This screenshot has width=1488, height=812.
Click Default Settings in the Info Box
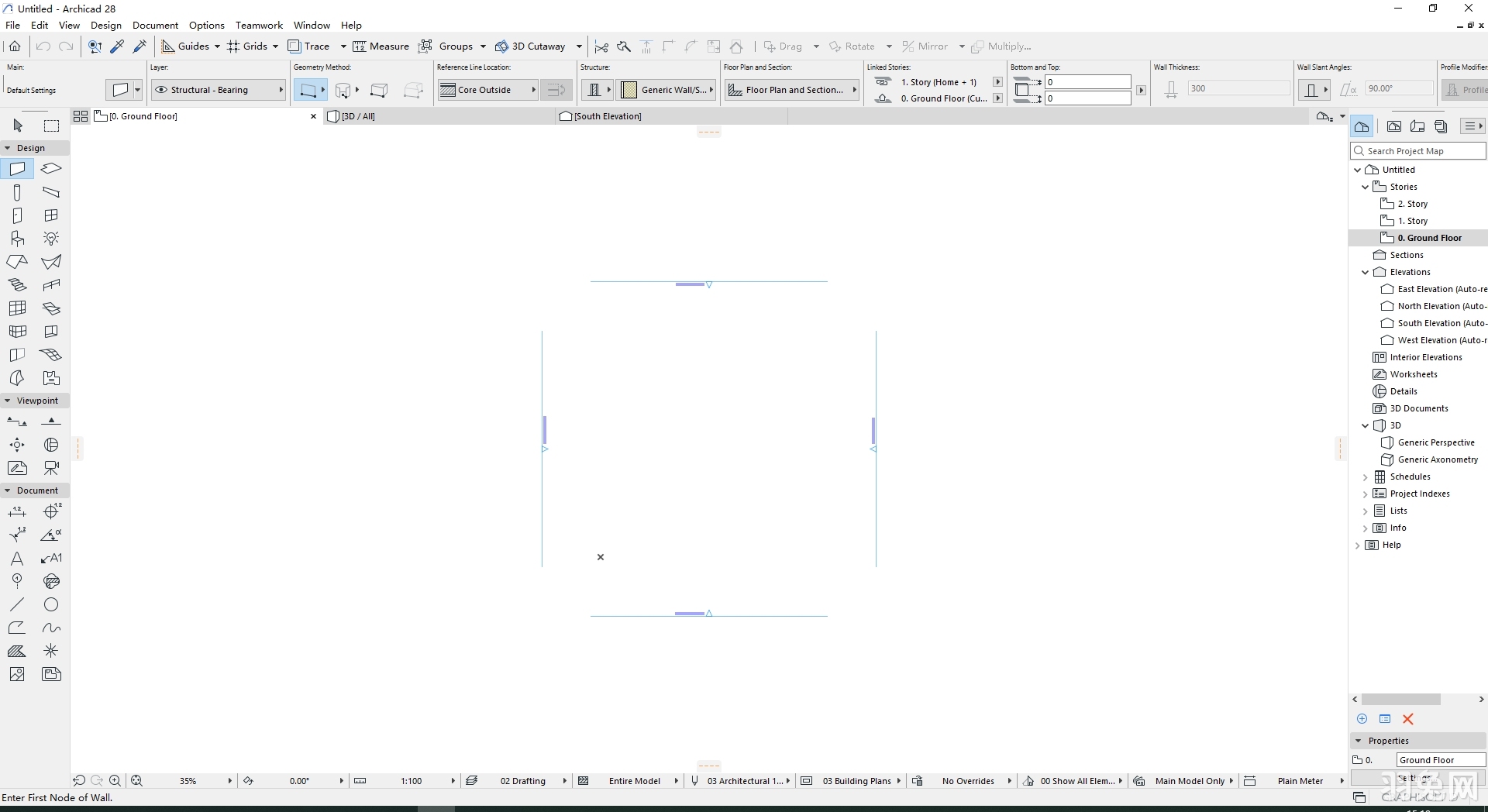[x=31, y=90]
